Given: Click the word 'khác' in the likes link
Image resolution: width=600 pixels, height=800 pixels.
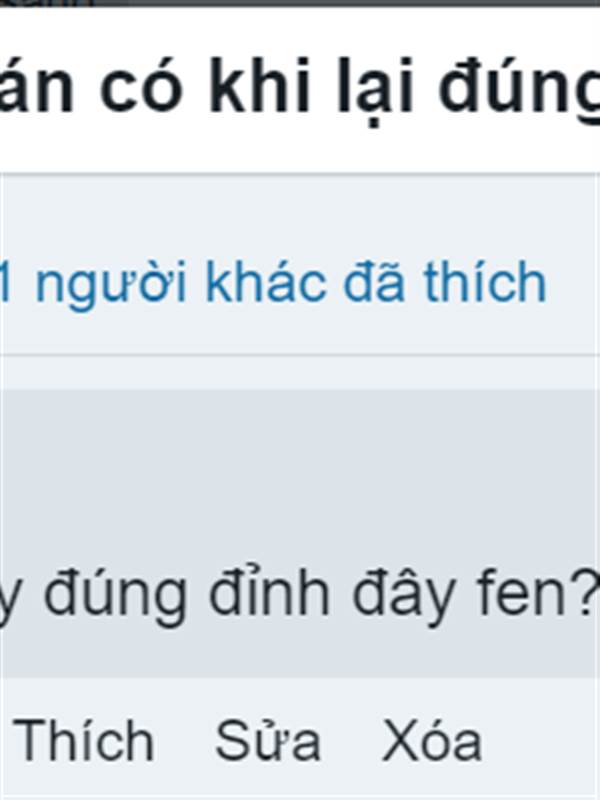Looking at the screenshot, I should pos(266,280).
